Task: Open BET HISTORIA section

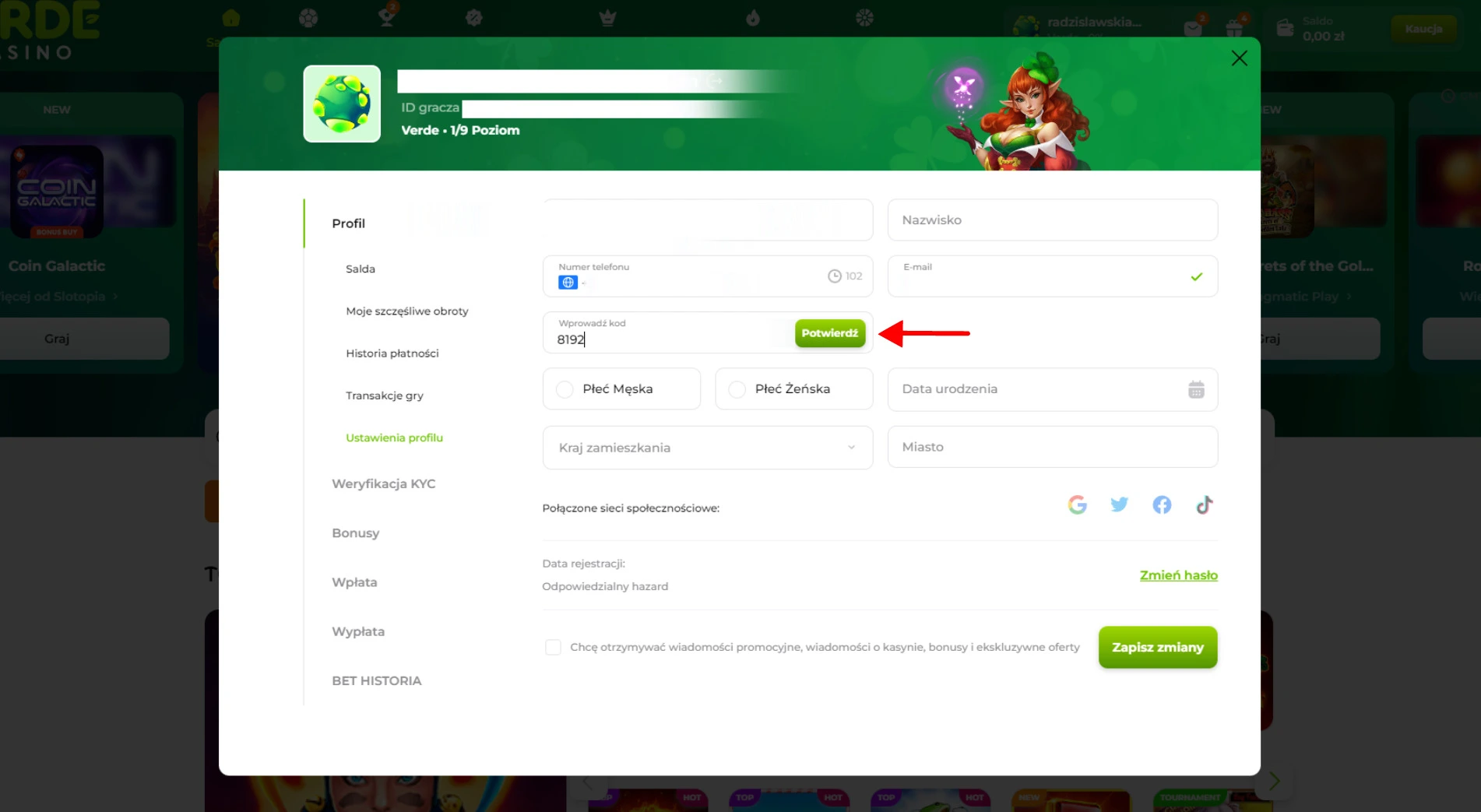Action: (376, 680)
